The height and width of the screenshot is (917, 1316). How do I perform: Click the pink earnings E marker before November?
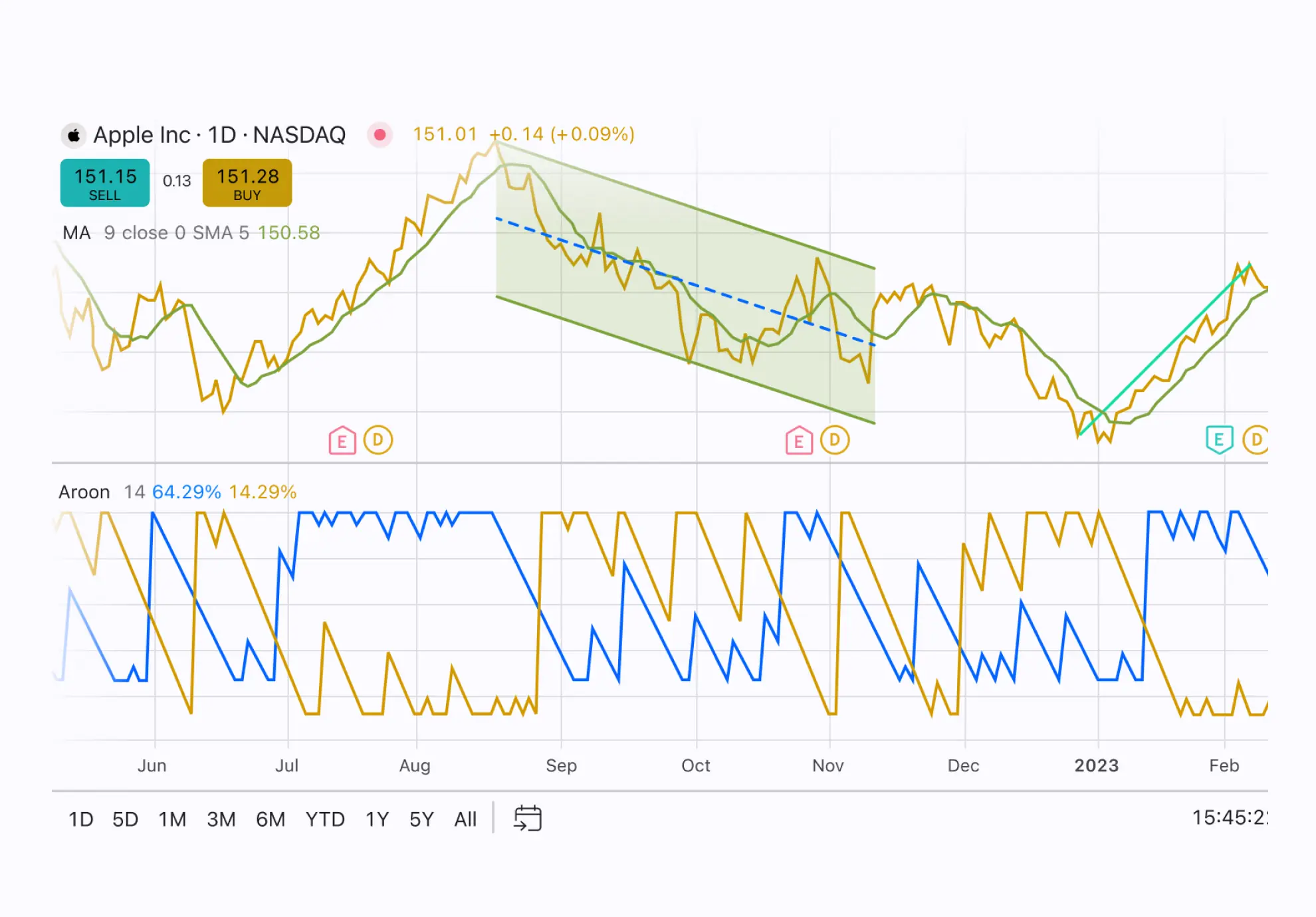(799, 440)
